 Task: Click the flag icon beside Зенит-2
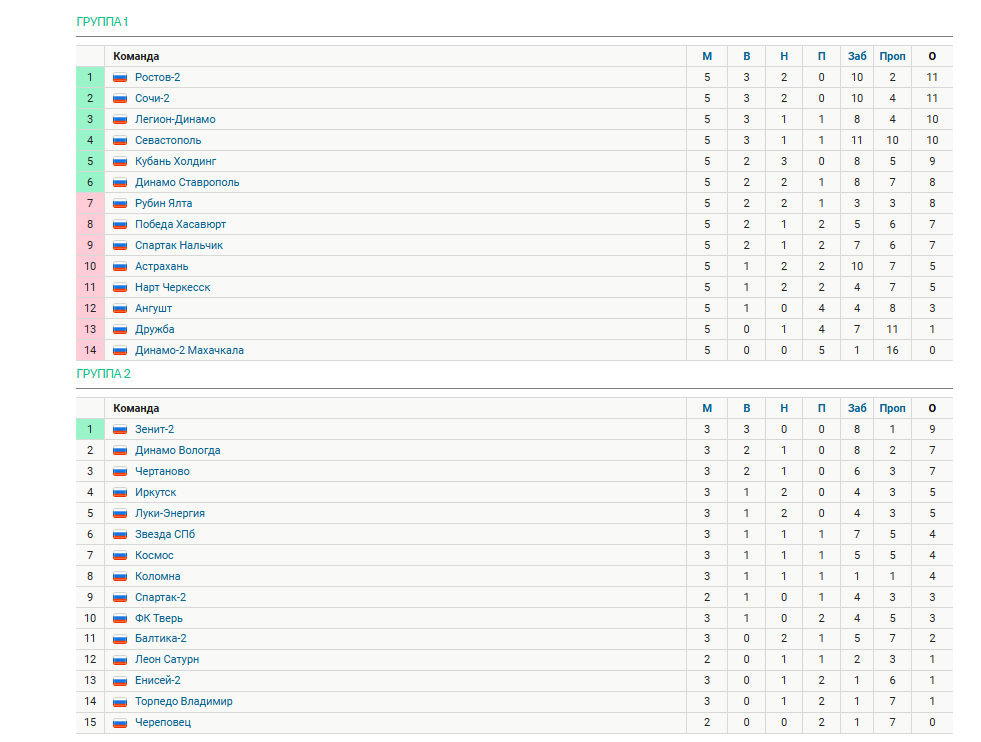click(x=120, y=430)
